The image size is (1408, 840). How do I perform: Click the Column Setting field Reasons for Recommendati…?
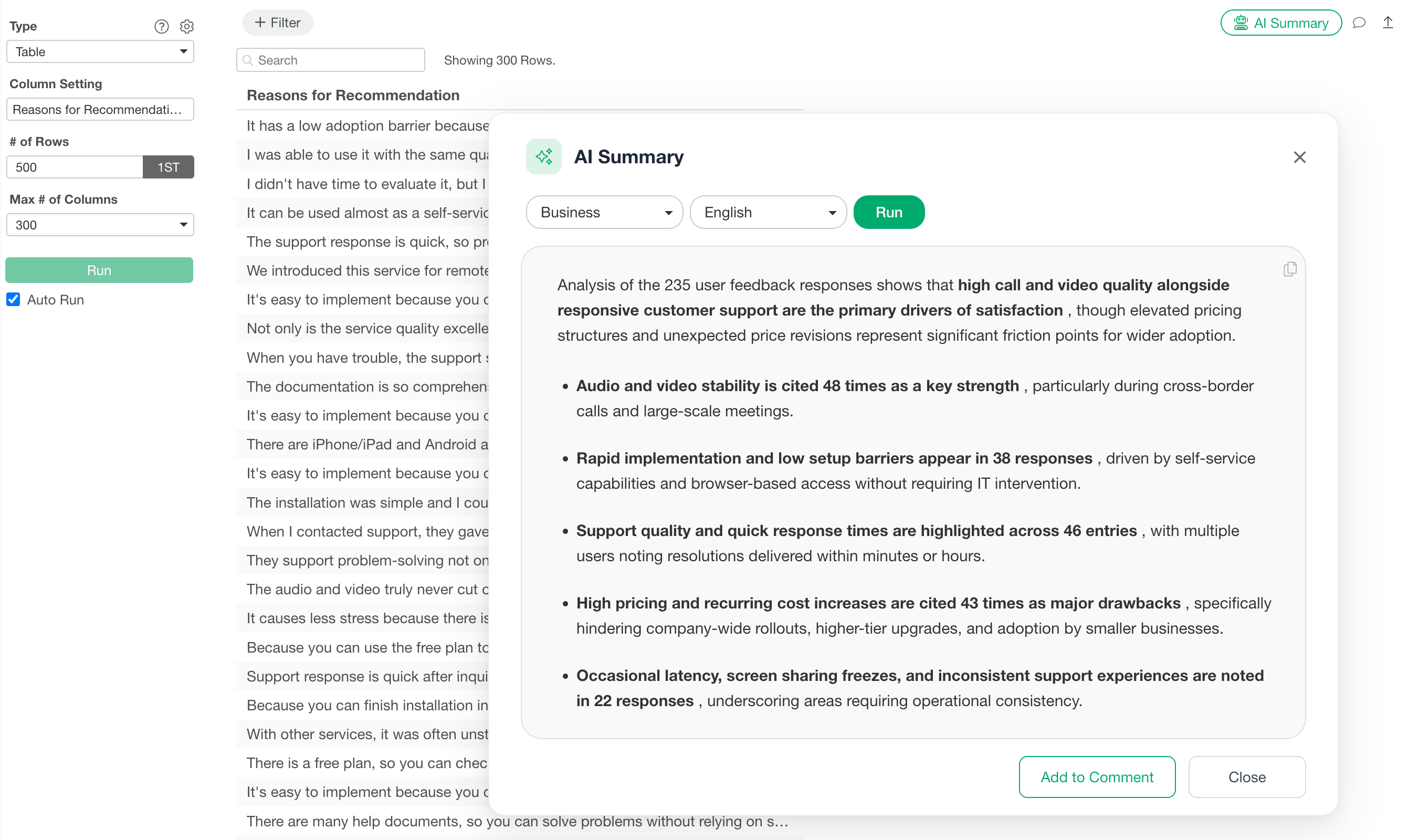pos(100,109)
